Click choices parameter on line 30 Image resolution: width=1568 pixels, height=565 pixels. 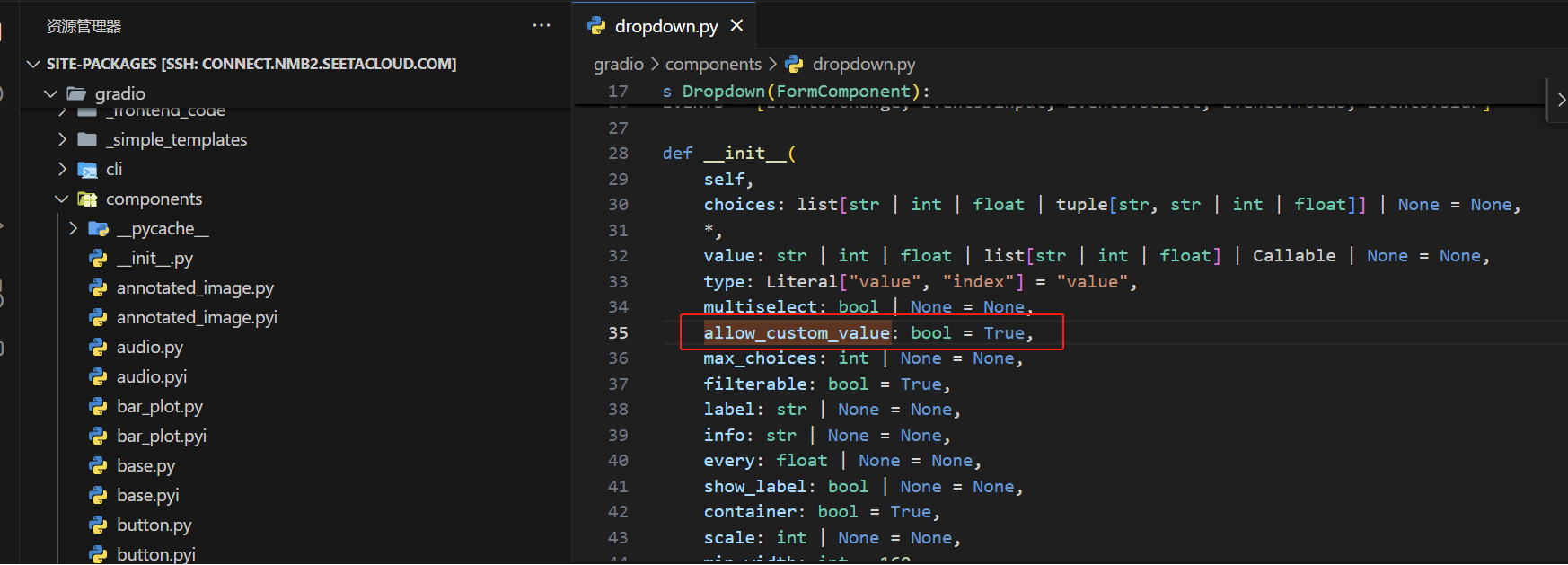pos(739,205)
